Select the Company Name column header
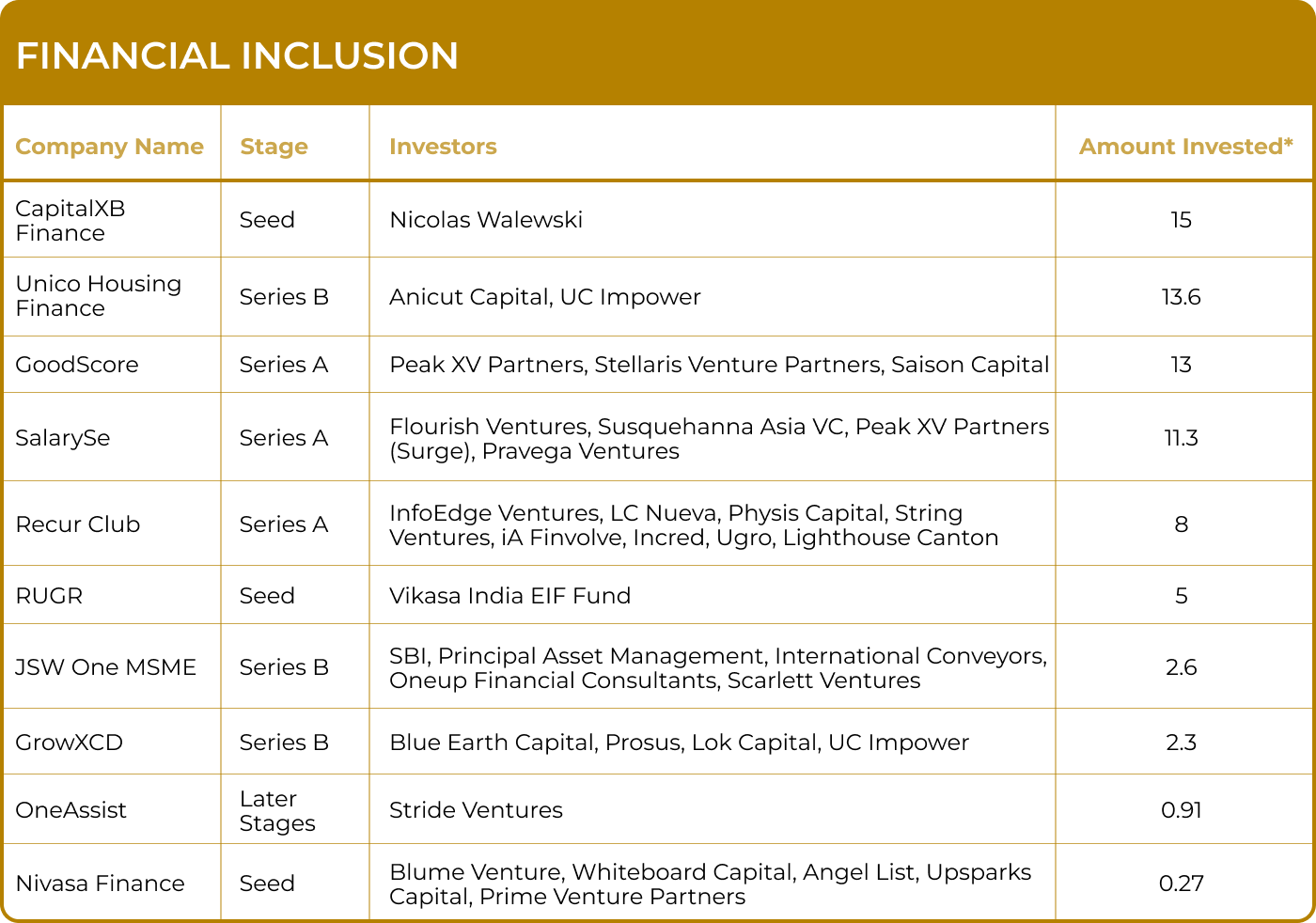 coord(109,147)
